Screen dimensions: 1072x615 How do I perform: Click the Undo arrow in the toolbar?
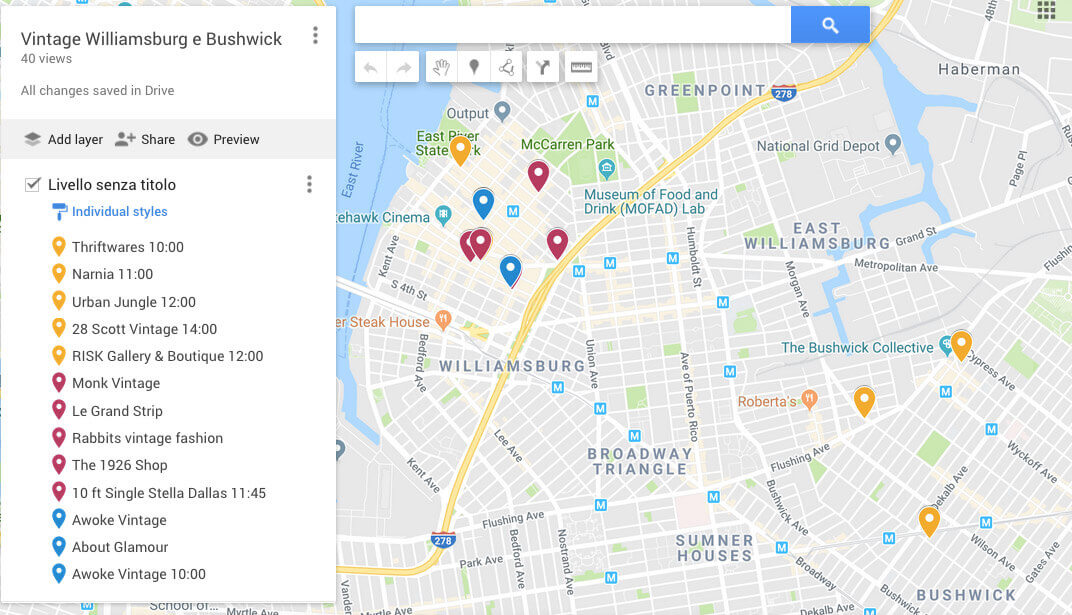click(x=371, y=67)
